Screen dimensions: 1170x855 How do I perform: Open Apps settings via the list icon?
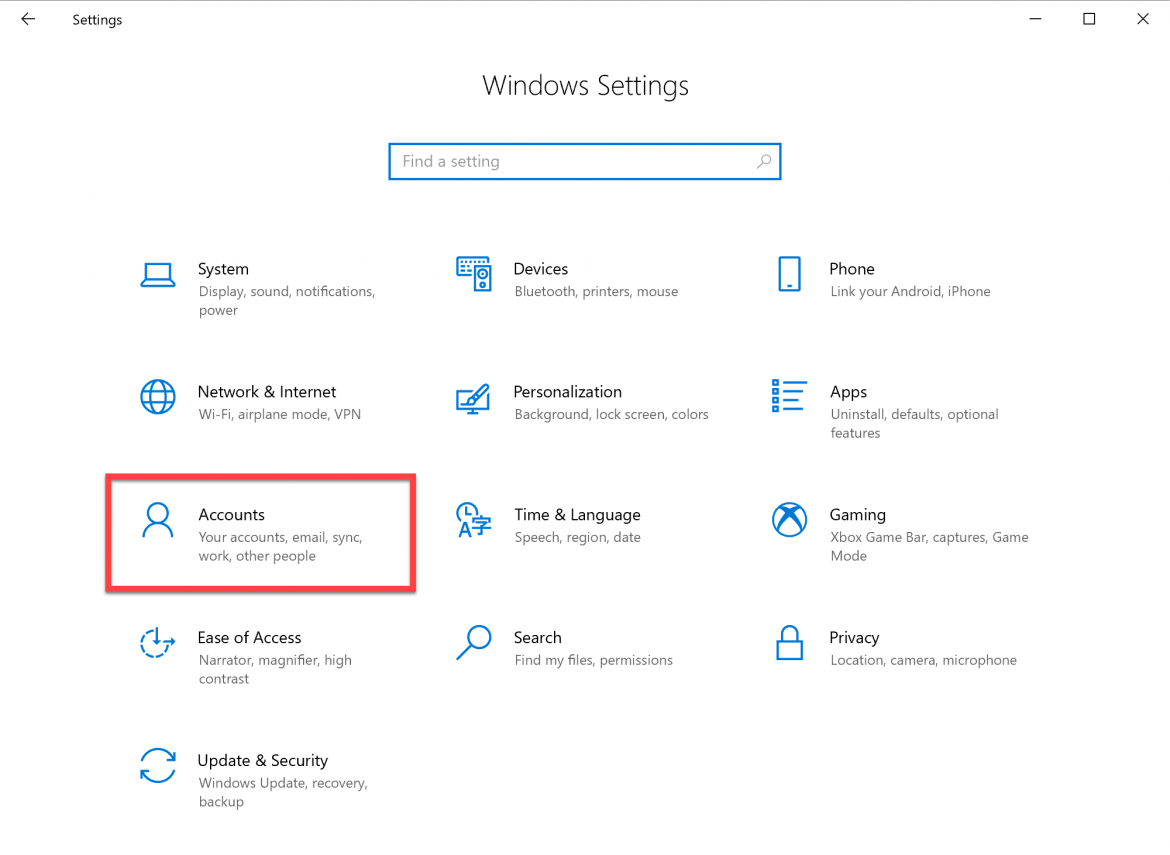click(789, 397)
